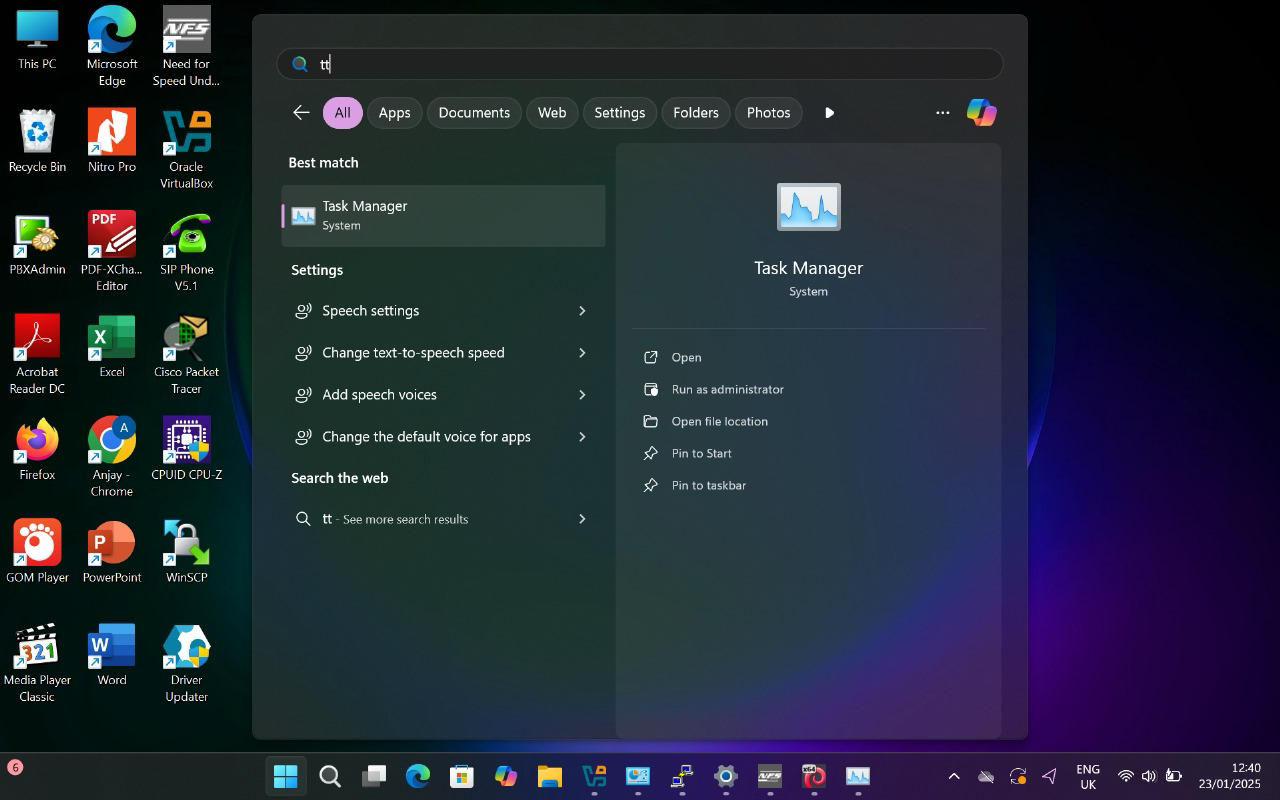Viewport: 1280px width, 800px height.
Task: Show more filter tabs with play arrow
Action: (829, 112)
